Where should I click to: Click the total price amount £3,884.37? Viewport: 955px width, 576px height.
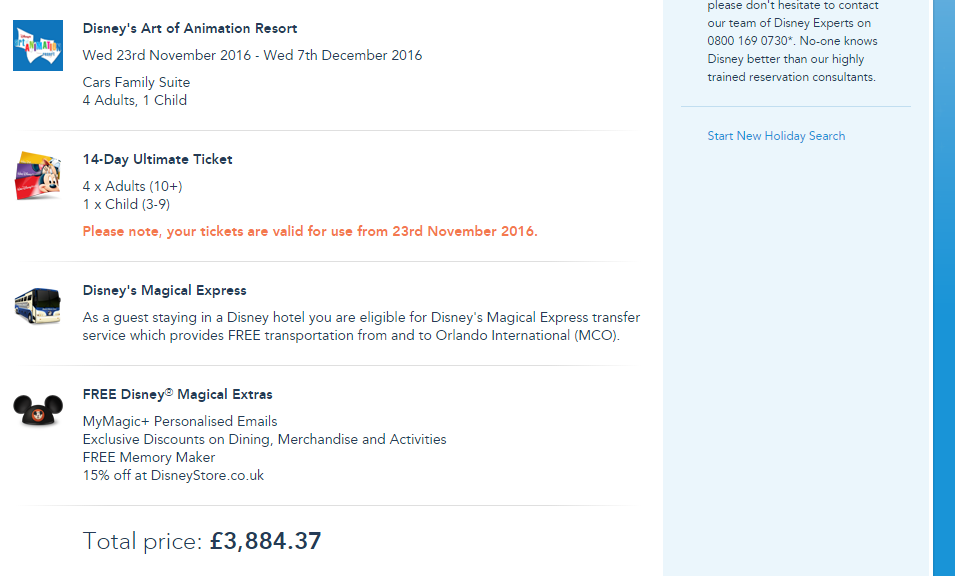(265, 542)
